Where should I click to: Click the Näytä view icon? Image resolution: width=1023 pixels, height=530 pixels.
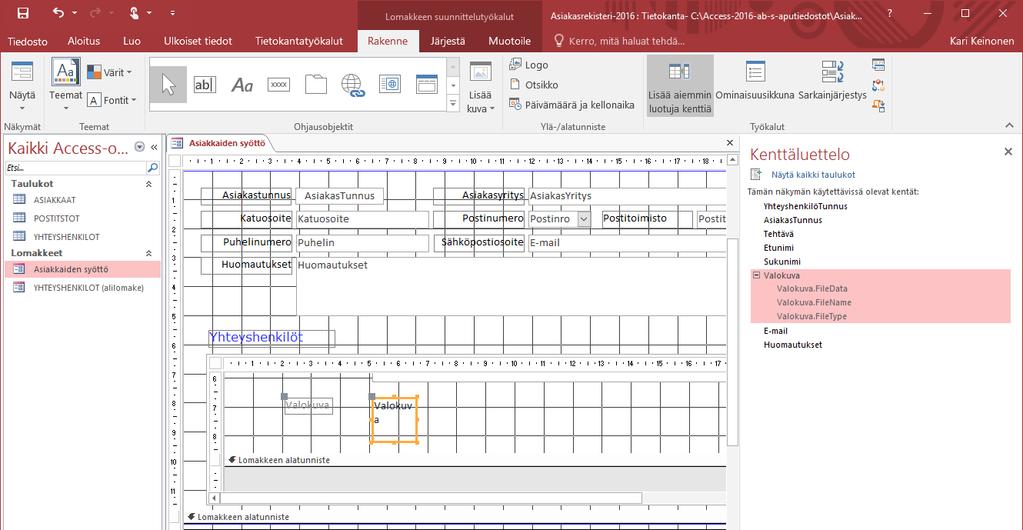22,72
